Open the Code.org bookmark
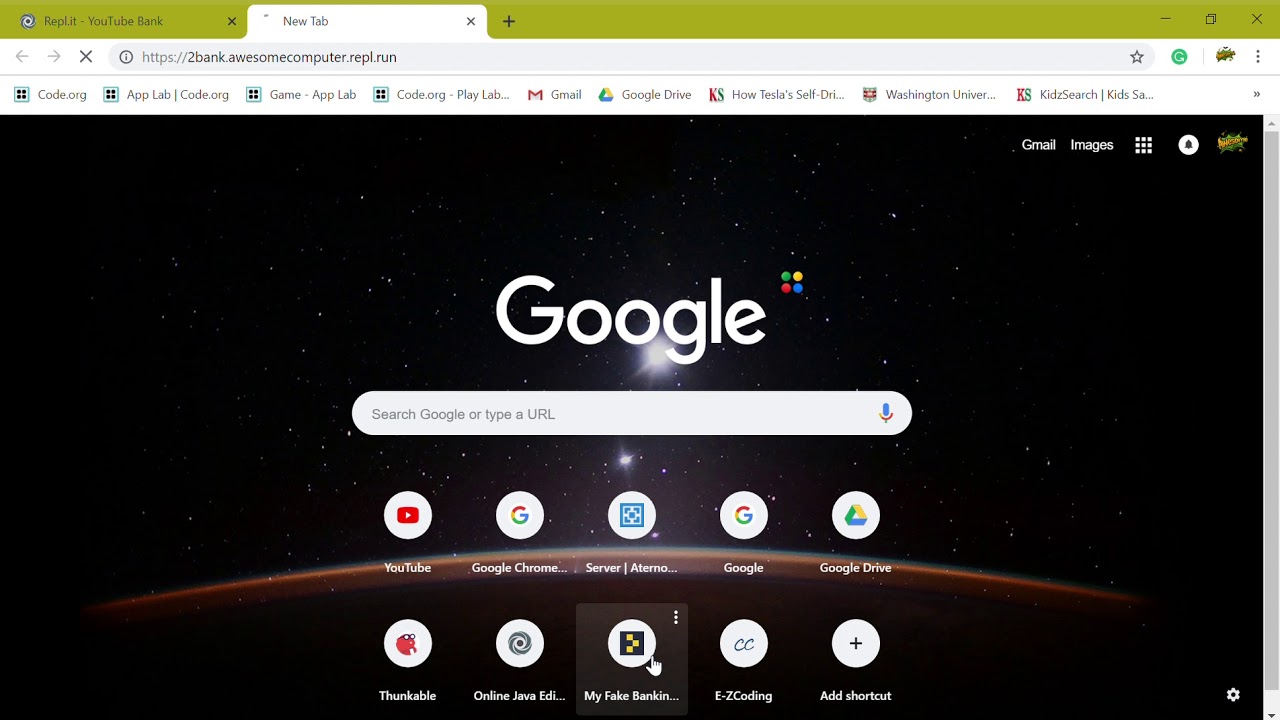This screenshot has width=1280, height=720. point(51,94)
